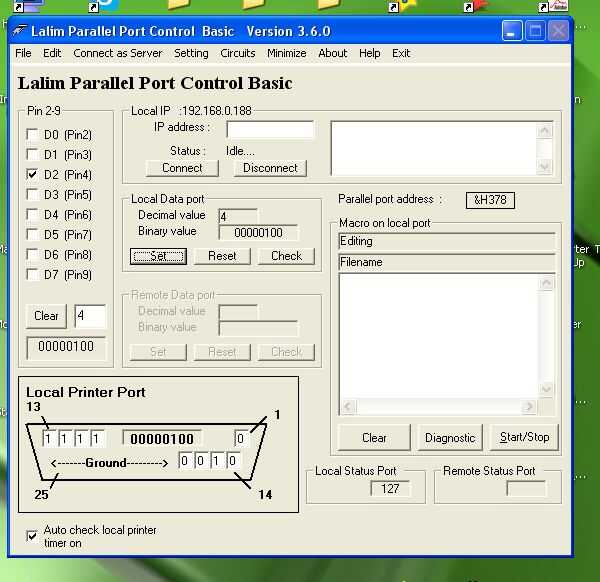The height and width of the screenshot is (582, 600).
Task: Uncheck the D2 (Pin4) checkbox
Action: click(32, 174)
